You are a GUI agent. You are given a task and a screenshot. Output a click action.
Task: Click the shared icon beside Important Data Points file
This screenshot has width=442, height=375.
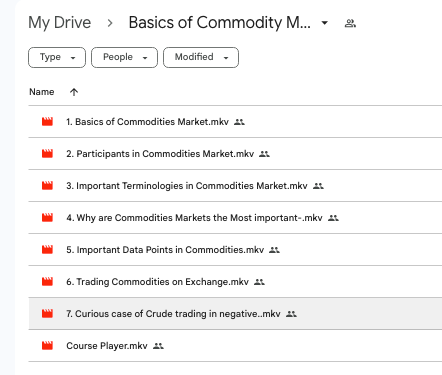click(x=274, y=250)
